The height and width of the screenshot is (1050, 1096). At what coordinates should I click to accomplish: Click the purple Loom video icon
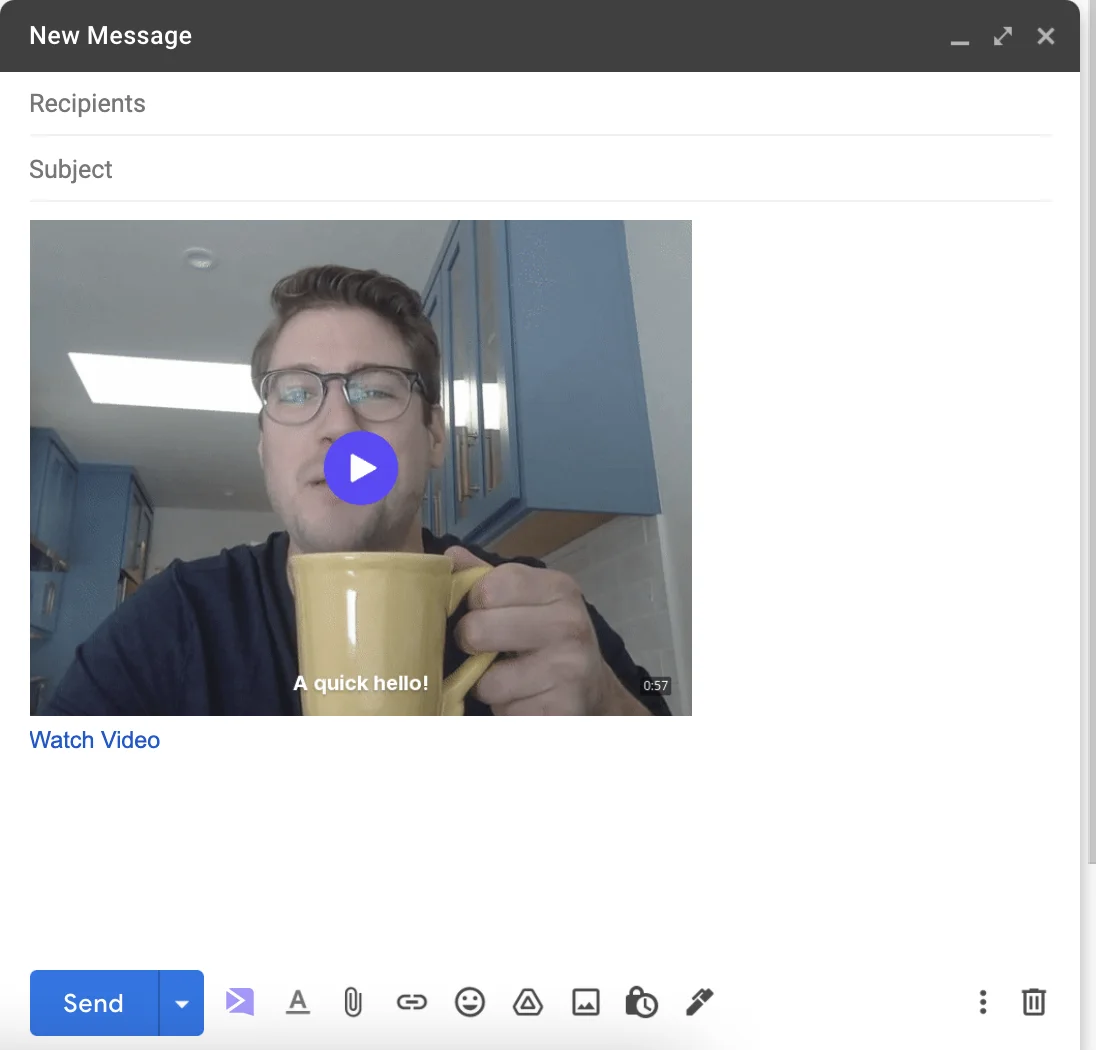tap(240, 1002)
